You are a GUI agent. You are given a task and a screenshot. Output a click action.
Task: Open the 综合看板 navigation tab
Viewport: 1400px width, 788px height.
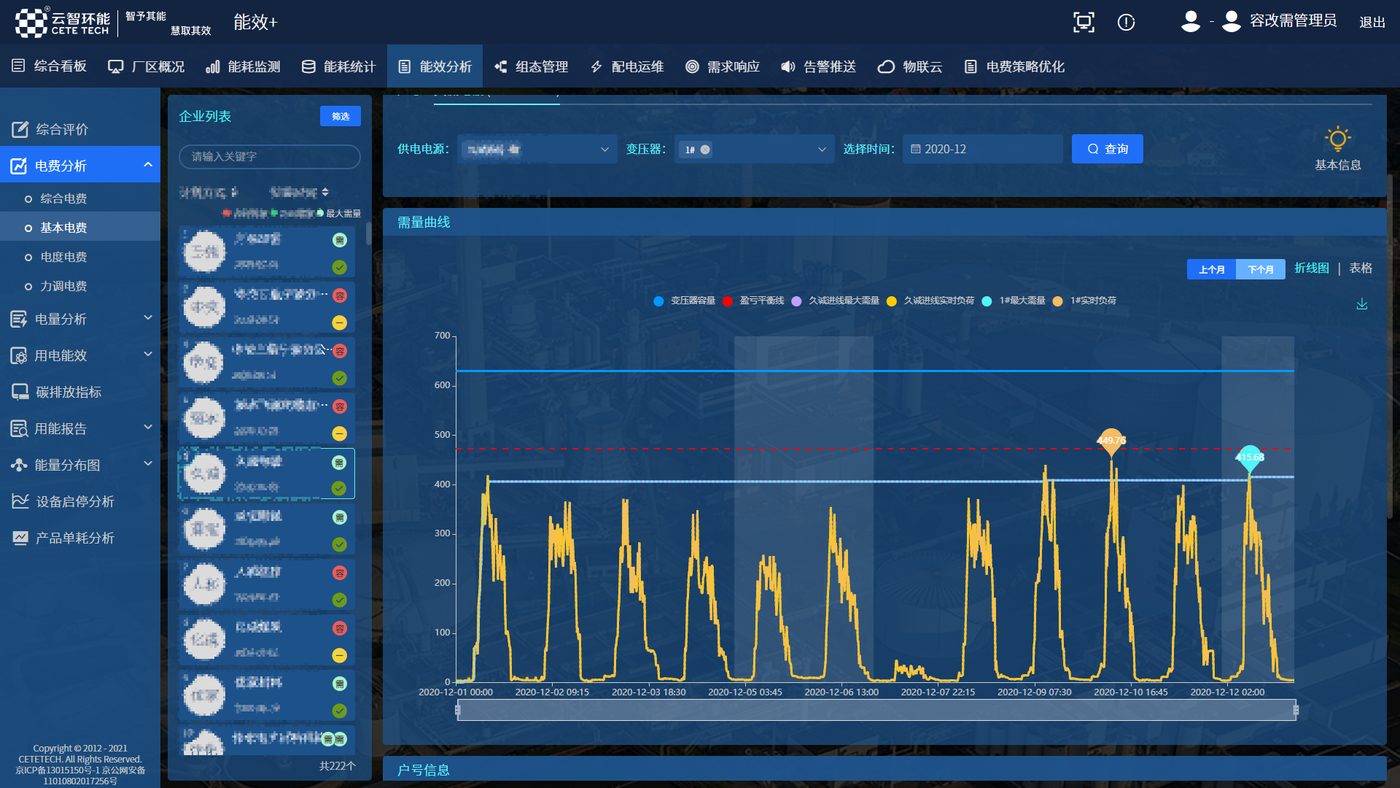(x=49, y=67)
